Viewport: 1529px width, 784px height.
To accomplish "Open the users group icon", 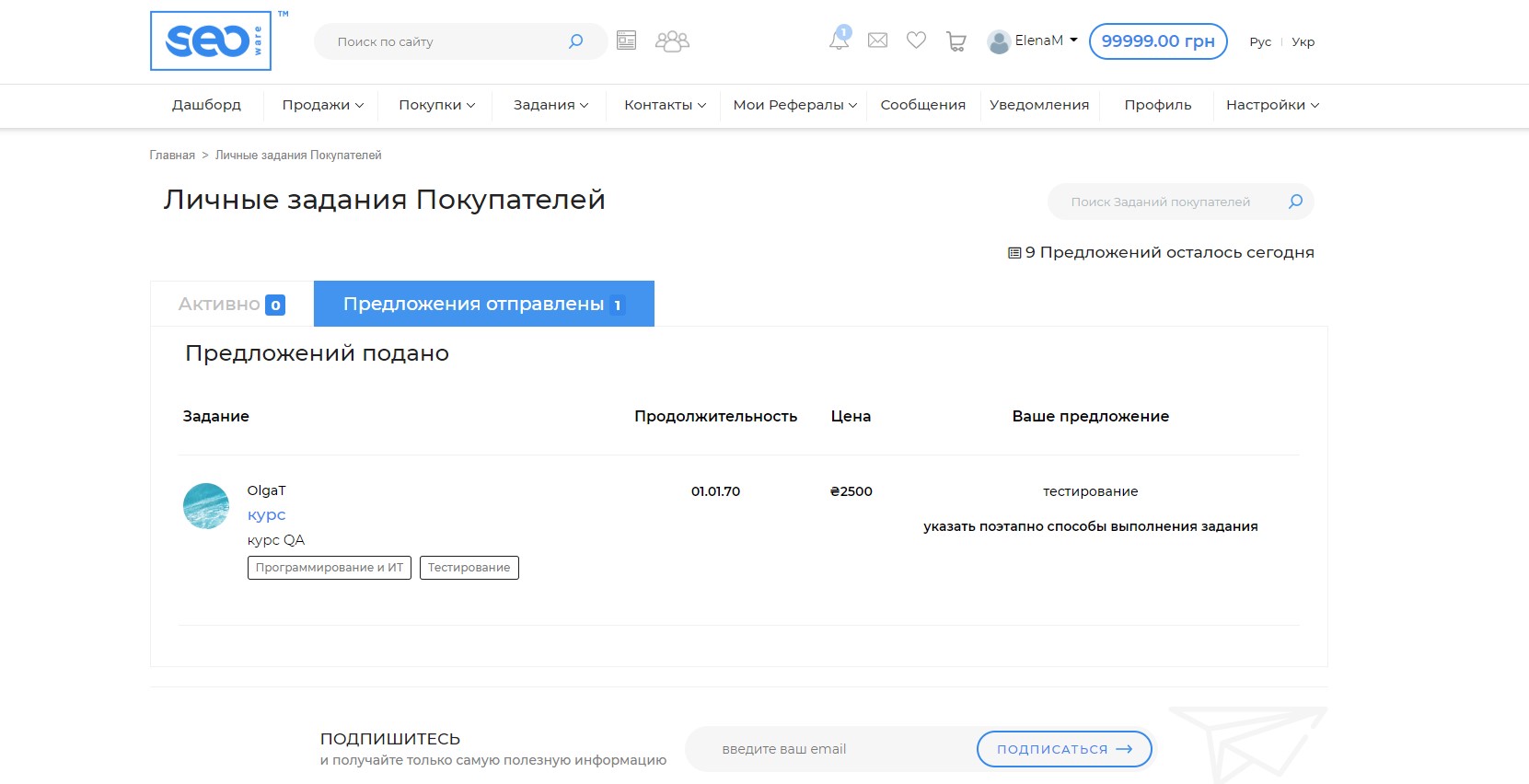I will coord(672,41).
